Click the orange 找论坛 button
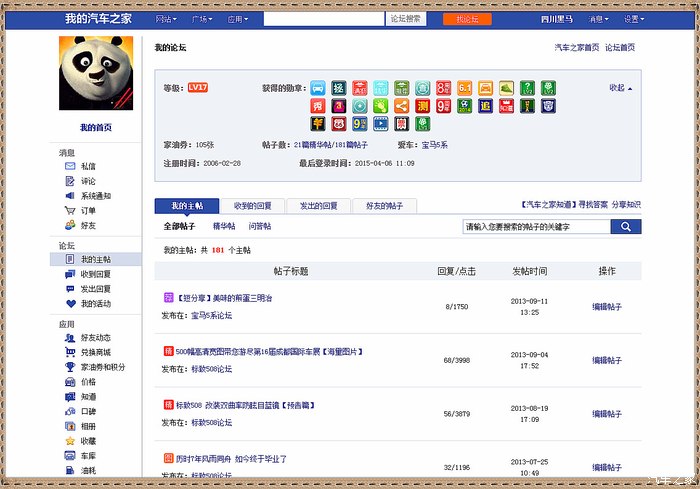 467,19
